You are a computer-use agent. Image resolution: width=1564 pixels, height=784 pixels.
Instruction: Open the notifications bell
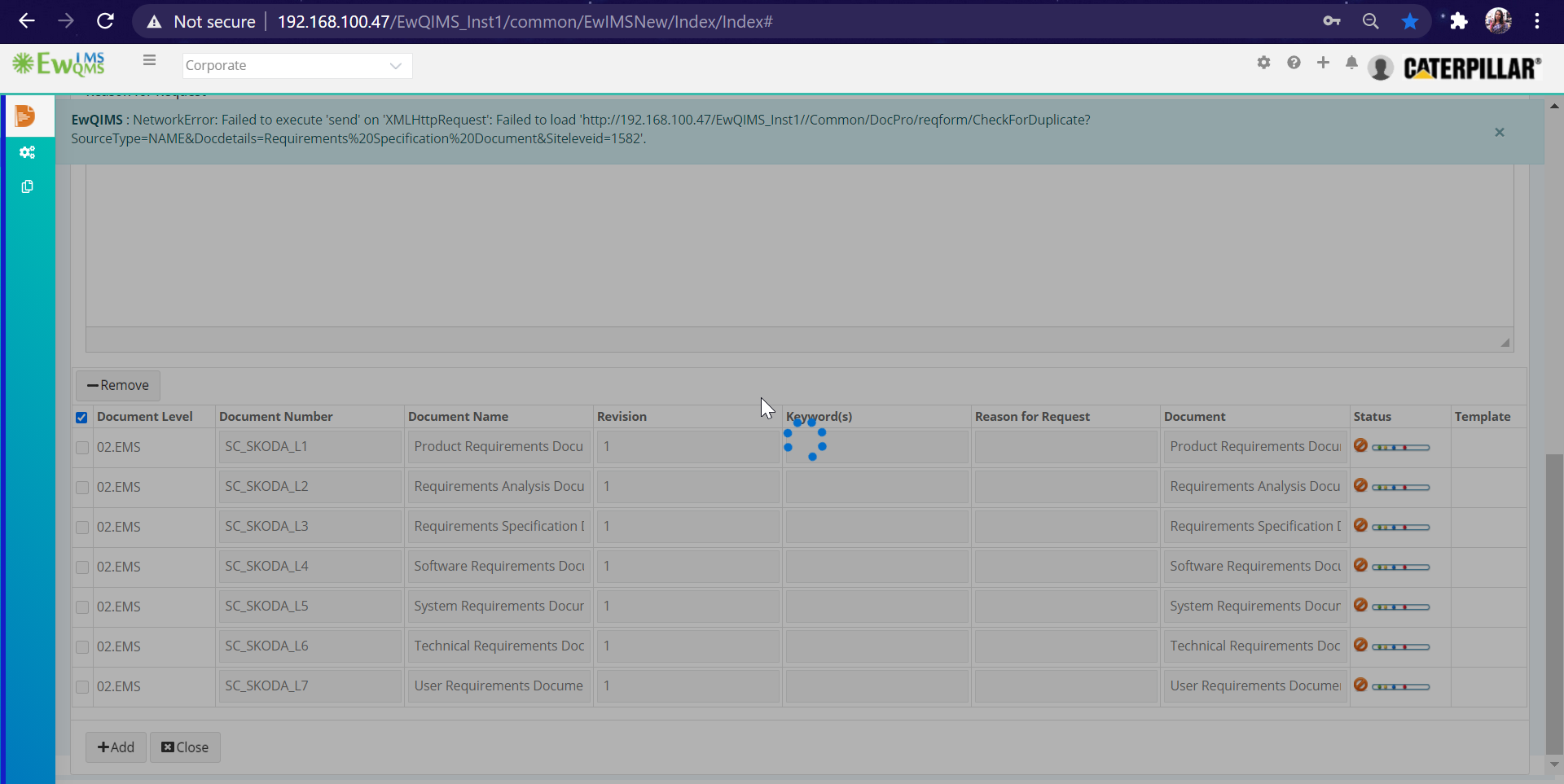click(1351, 63)
